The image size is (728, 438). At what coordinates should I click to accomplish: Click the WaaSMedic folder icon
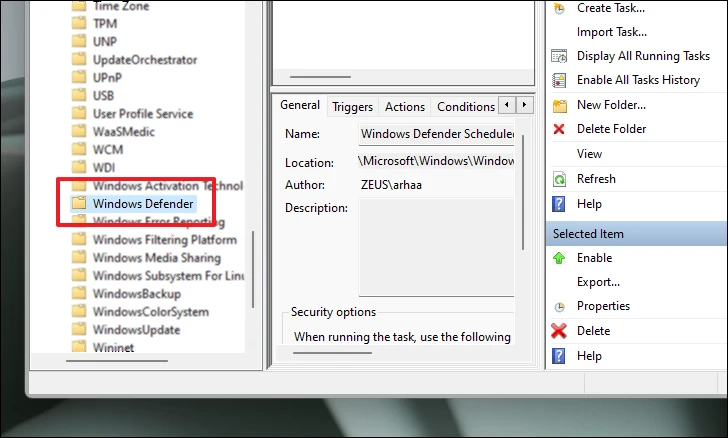pyautogui.click(x=79, y=131)
